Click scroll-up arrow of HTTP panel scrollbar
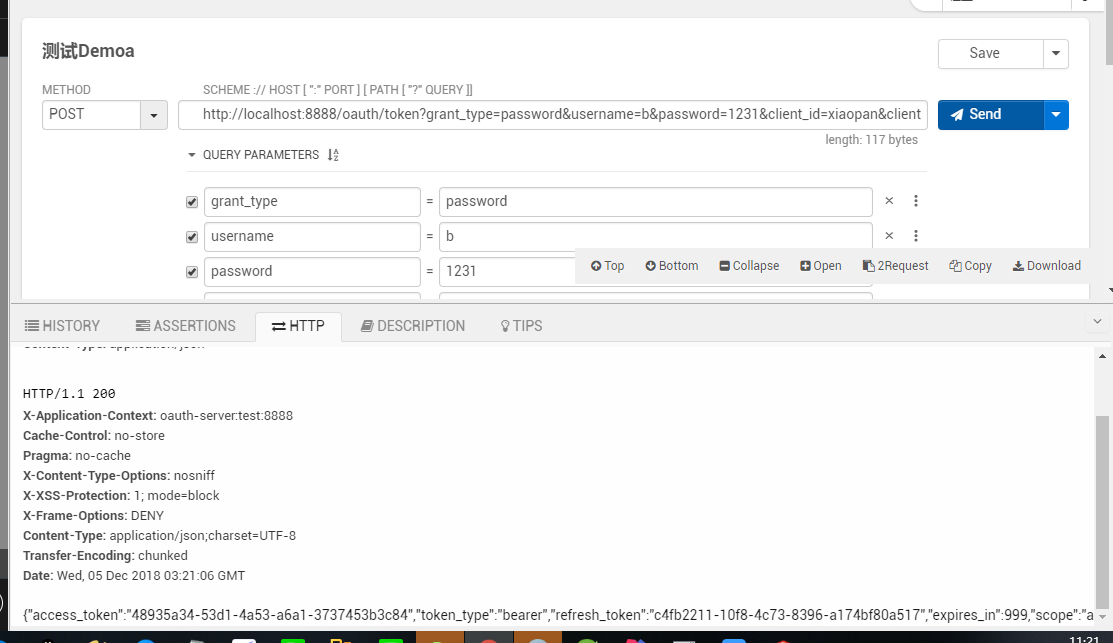The image size is (1113, 643). 1102,356
